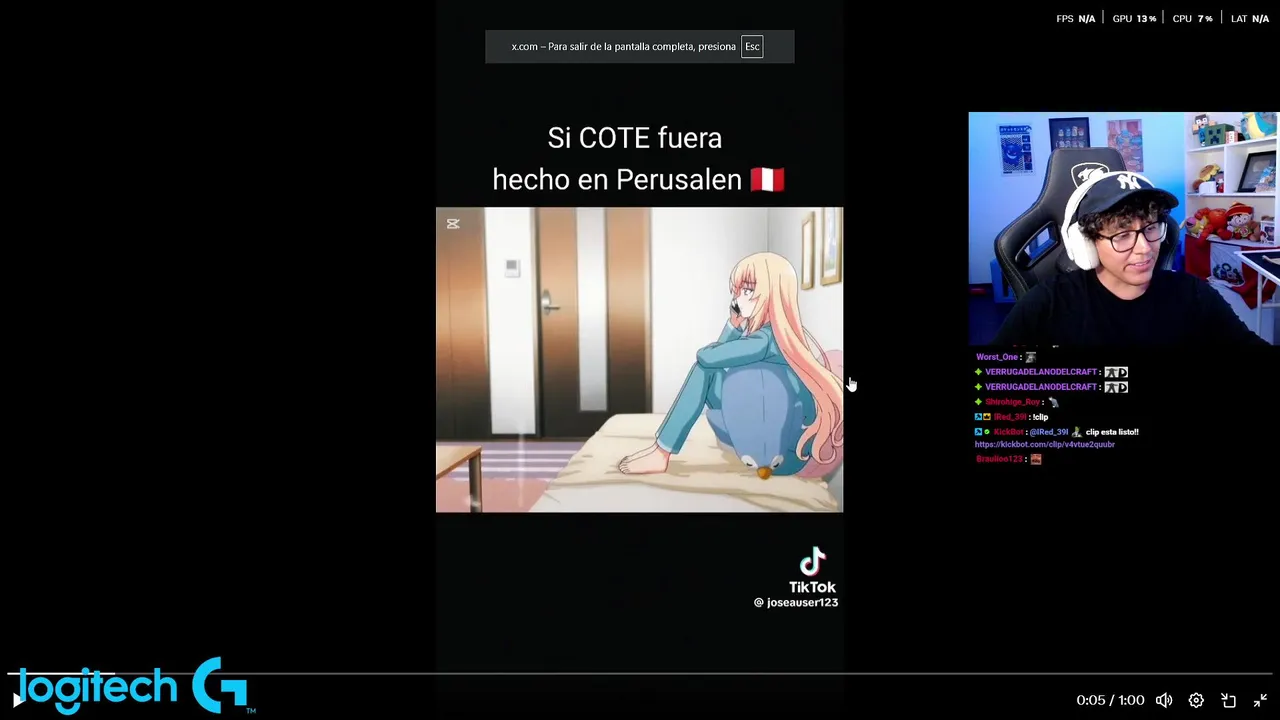Click the GPU 13 % overlay stat
Image resolution: width=1280 pixels, height=720 pixels.
(1134, 18)
